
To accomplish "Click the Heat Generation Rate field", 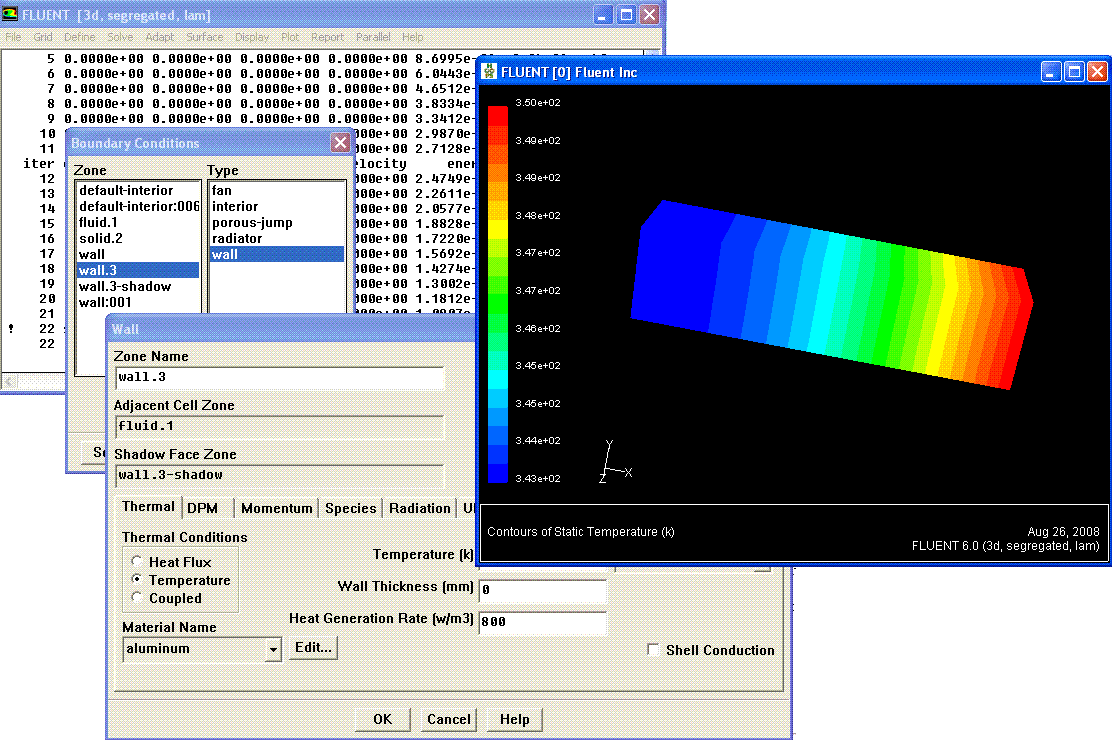I will click(x=543, y=622).
